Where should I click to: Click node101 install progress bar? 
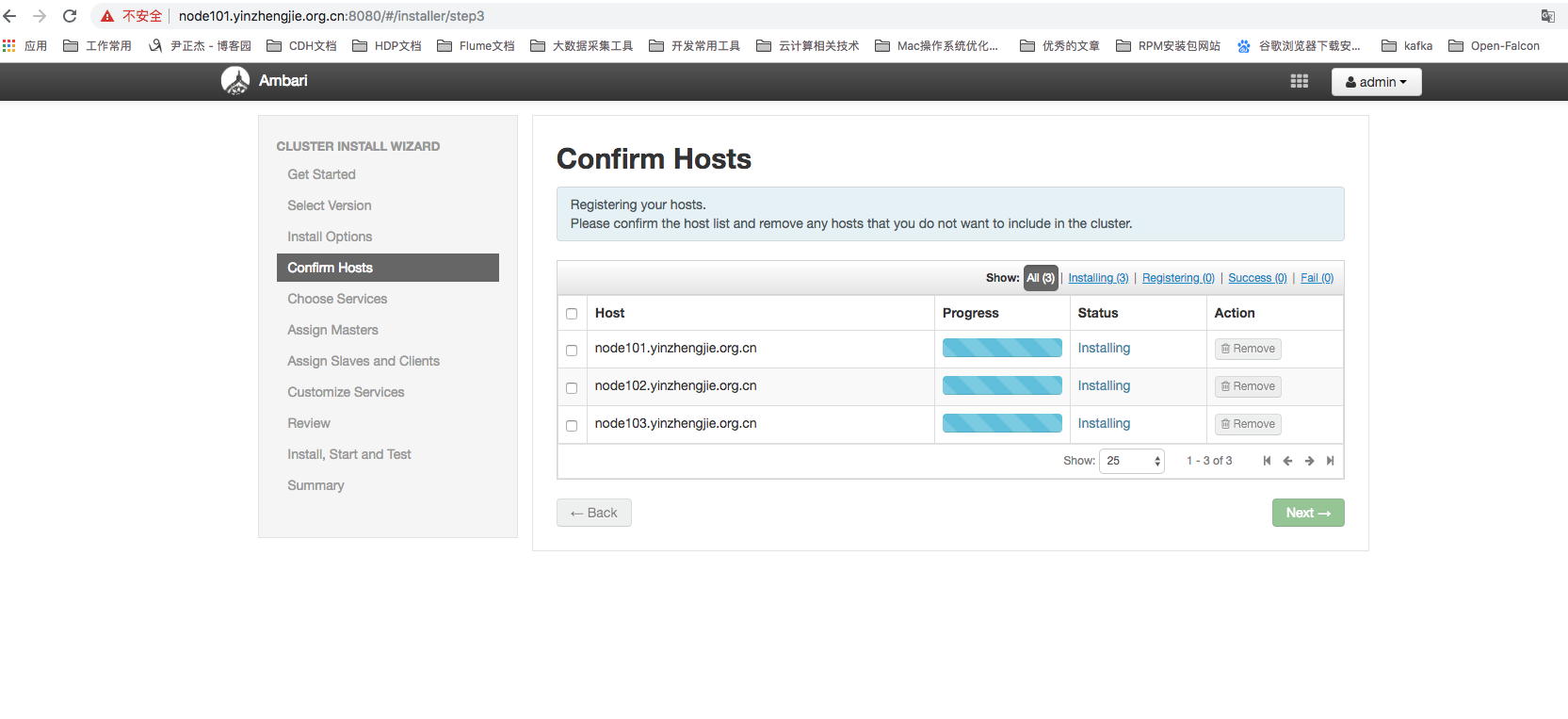[x=1002, y=348]
